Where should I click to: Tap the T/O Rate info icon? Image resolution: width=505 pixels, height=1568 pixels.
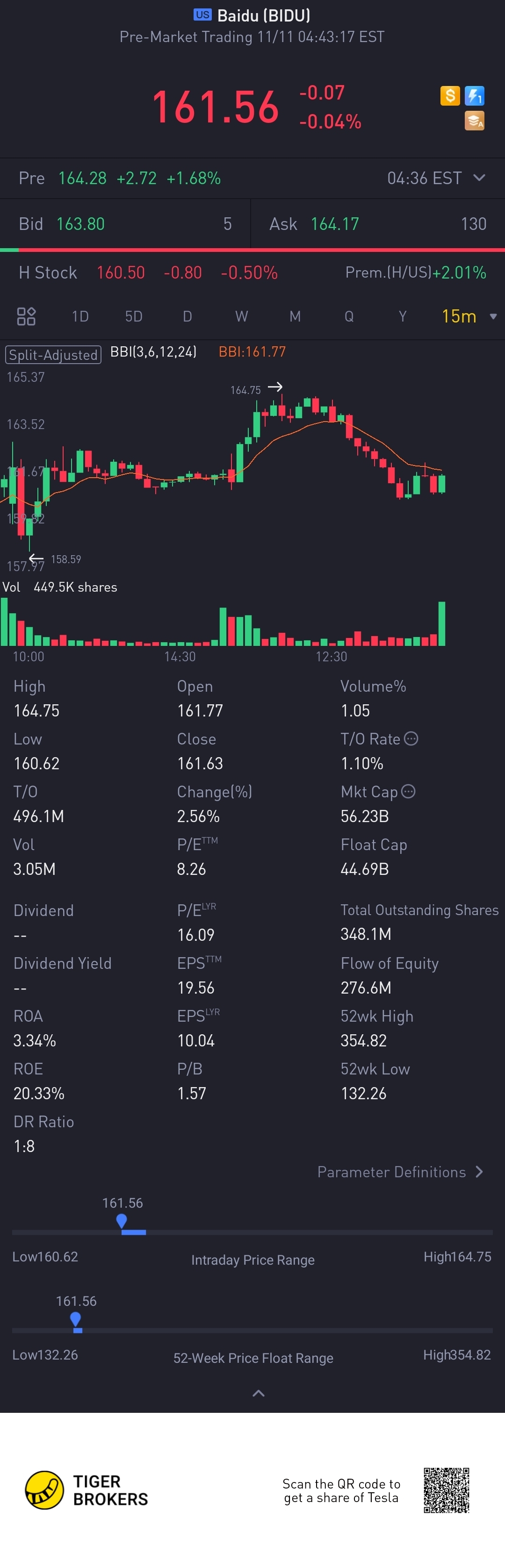[x=411, y=738]
